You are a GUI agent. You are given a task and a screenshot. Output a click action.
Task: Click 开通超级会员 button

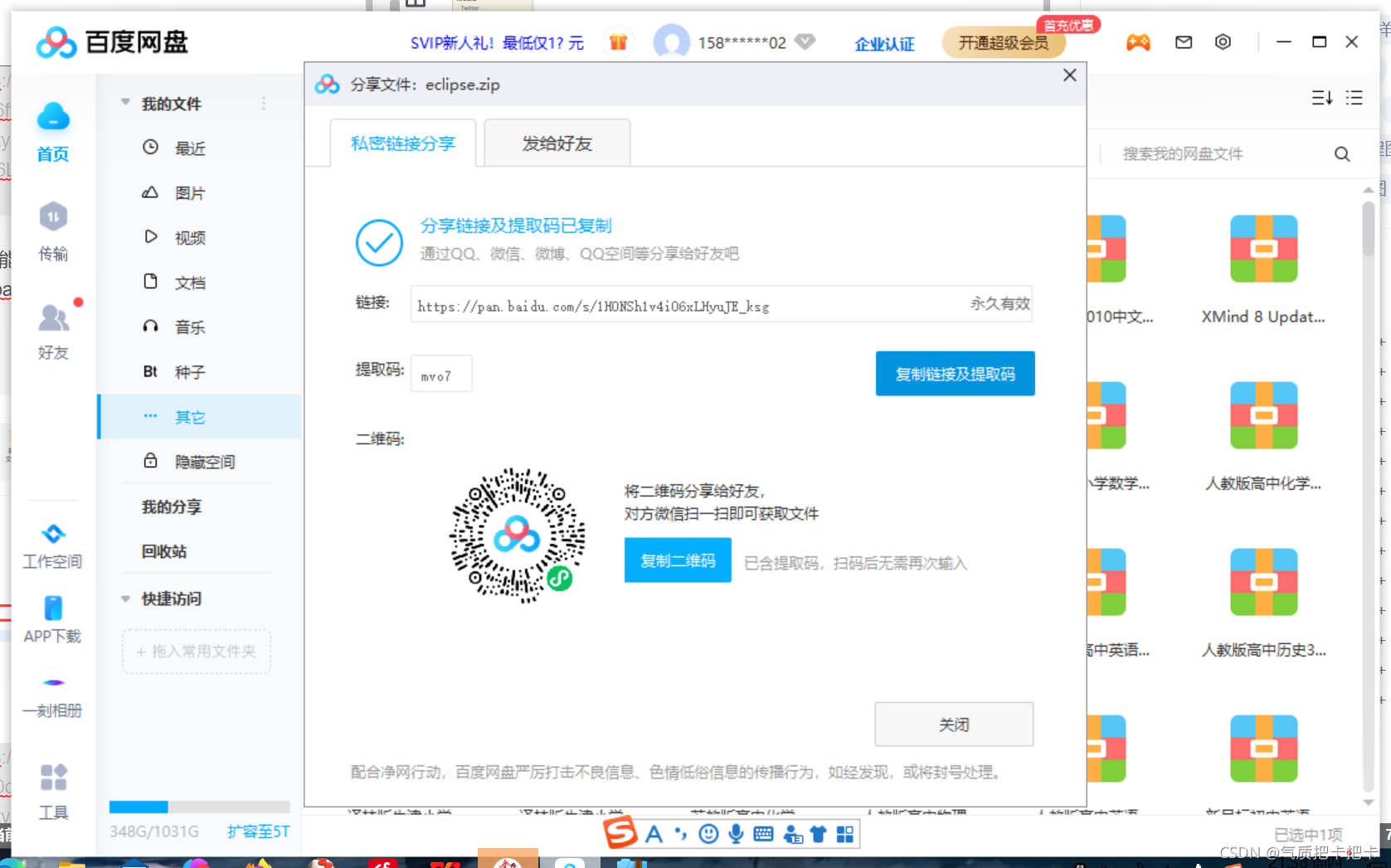(1004, 42)
